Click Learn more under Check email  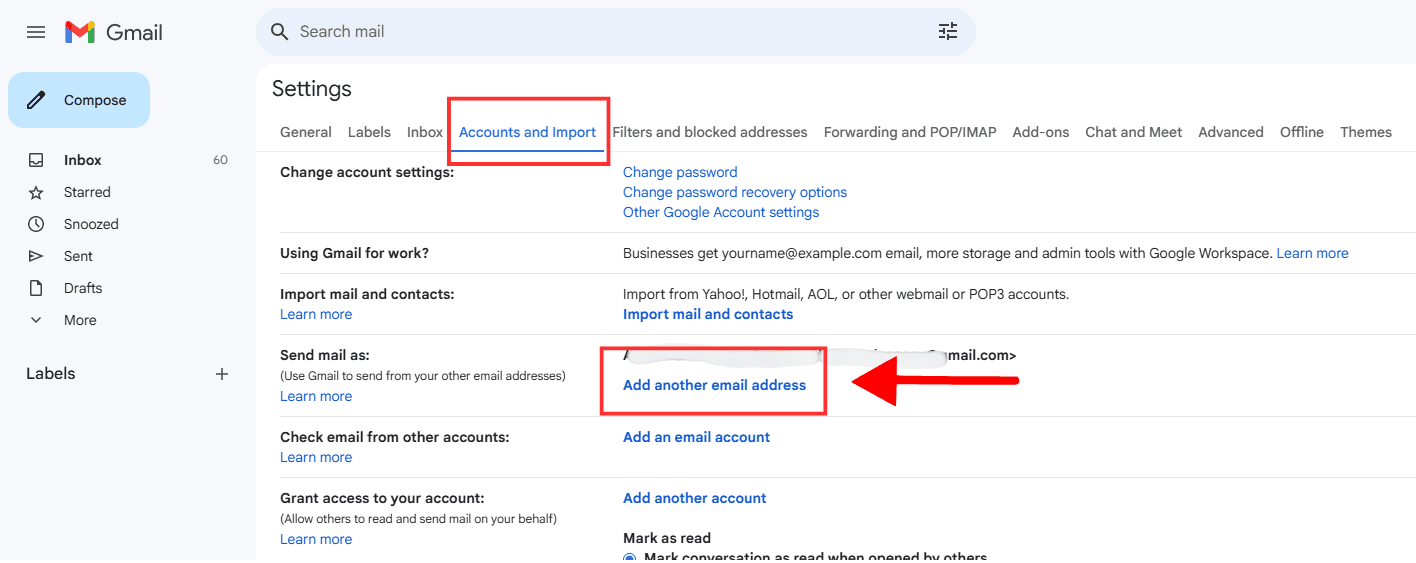316,457
